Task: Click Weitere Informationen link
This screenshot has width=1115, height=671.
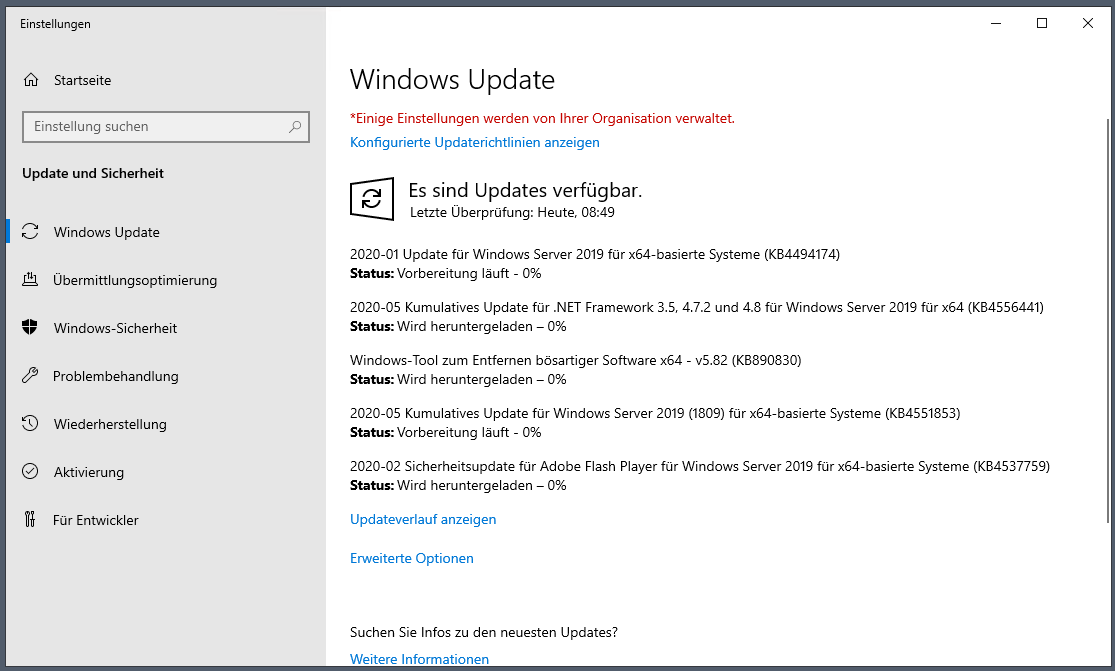Action: (420, 659)
